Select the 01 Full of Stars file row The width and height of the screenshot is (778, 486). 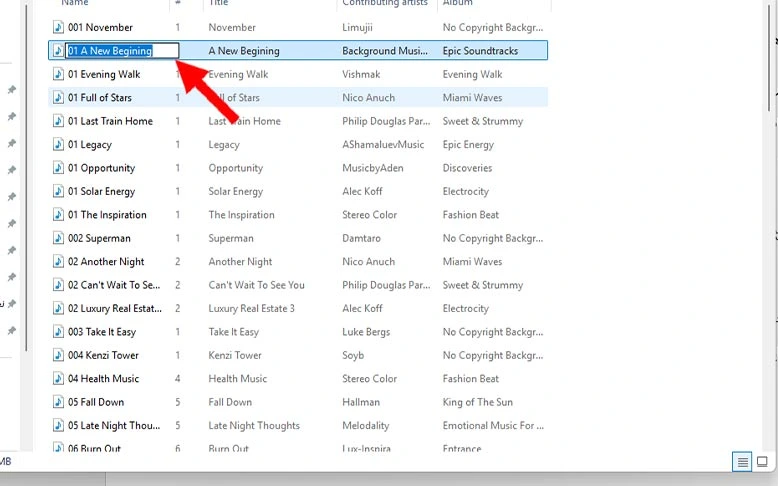point(100,98)
